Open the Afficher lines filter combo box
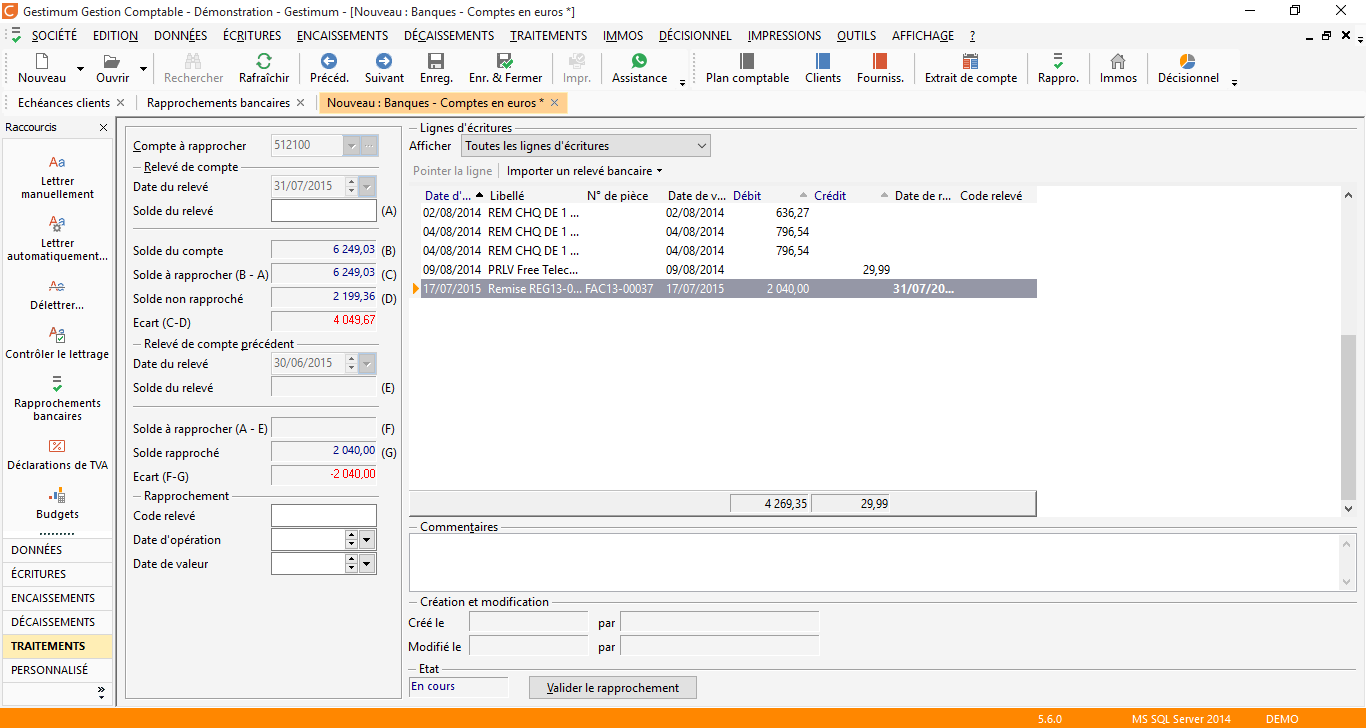This screenshot has height=728, width=1366. coord(585,146)
